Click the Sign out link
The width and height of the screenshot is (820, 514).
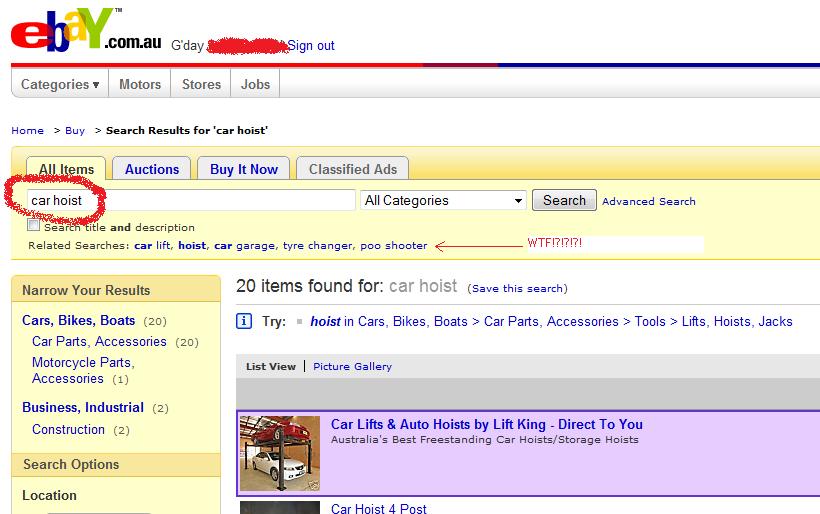311,46
